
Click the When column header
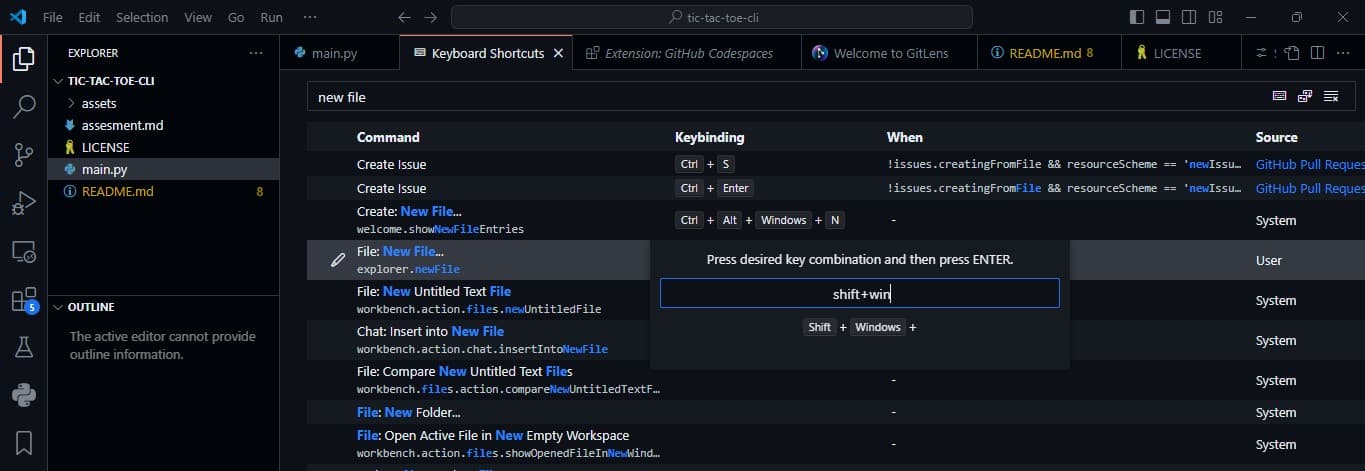(x=905, y=137)
